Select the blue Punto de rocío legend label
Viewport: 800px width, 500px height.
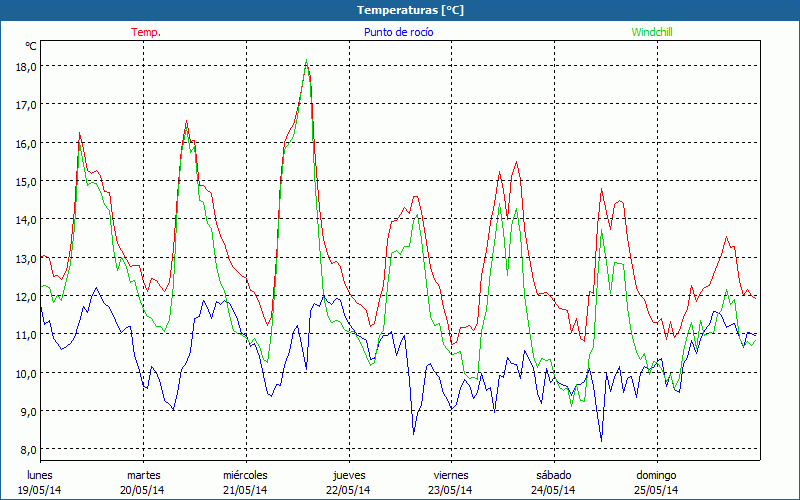click(x=398, y=32)
